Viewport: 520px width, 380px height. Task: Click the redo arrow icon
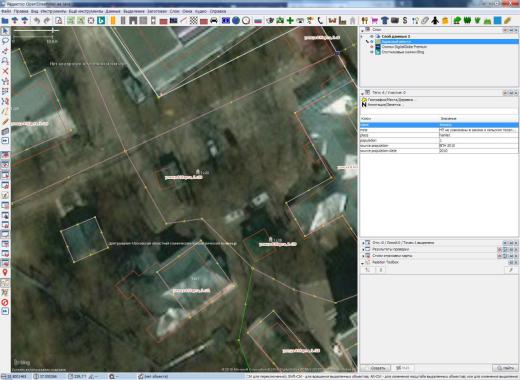(x=47, y=20)
